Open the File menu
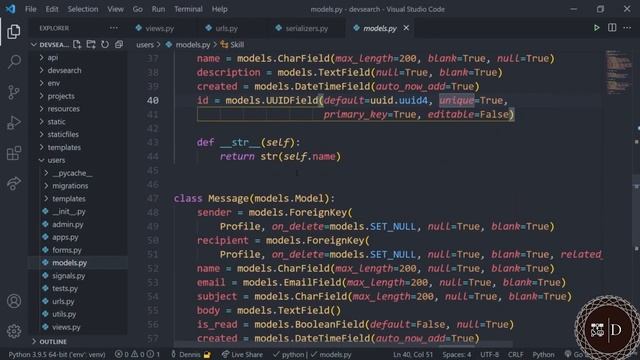This screenshot has width=640, height=360. point(31,9)
